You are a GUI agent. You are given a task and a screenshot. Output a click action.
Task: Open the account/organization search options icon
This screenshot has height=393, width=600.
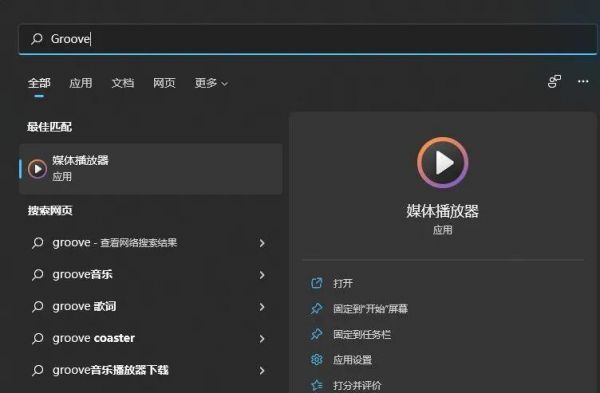click(554, 82)
